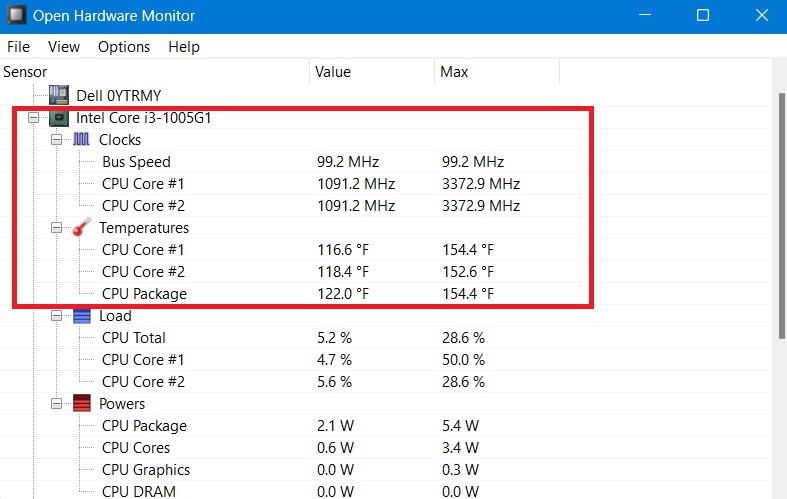Select CPU Core #2 under Clocks
787x499 pixels.
143,206
